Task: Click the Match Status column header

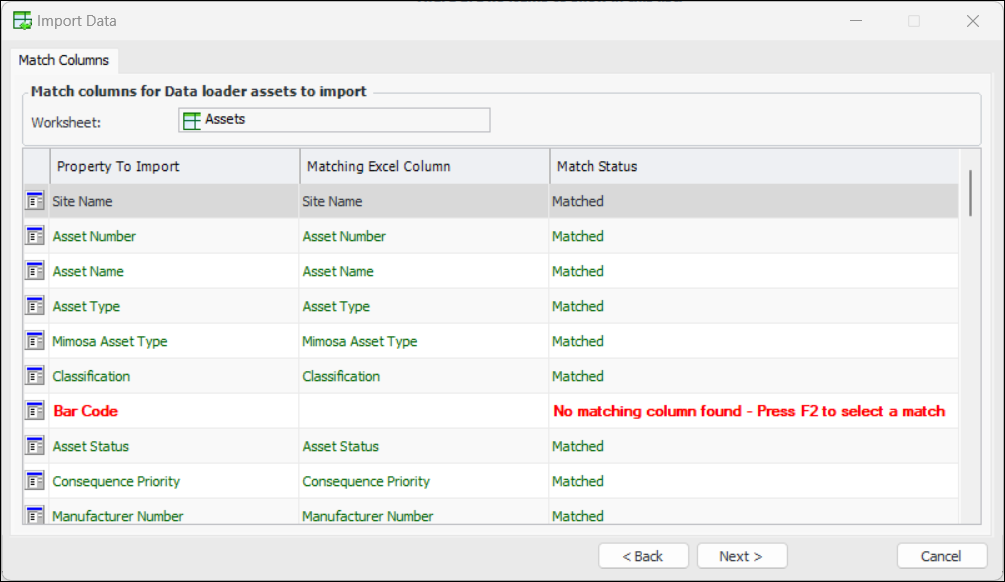Action: pyautogui.click(x=752, y=166)
